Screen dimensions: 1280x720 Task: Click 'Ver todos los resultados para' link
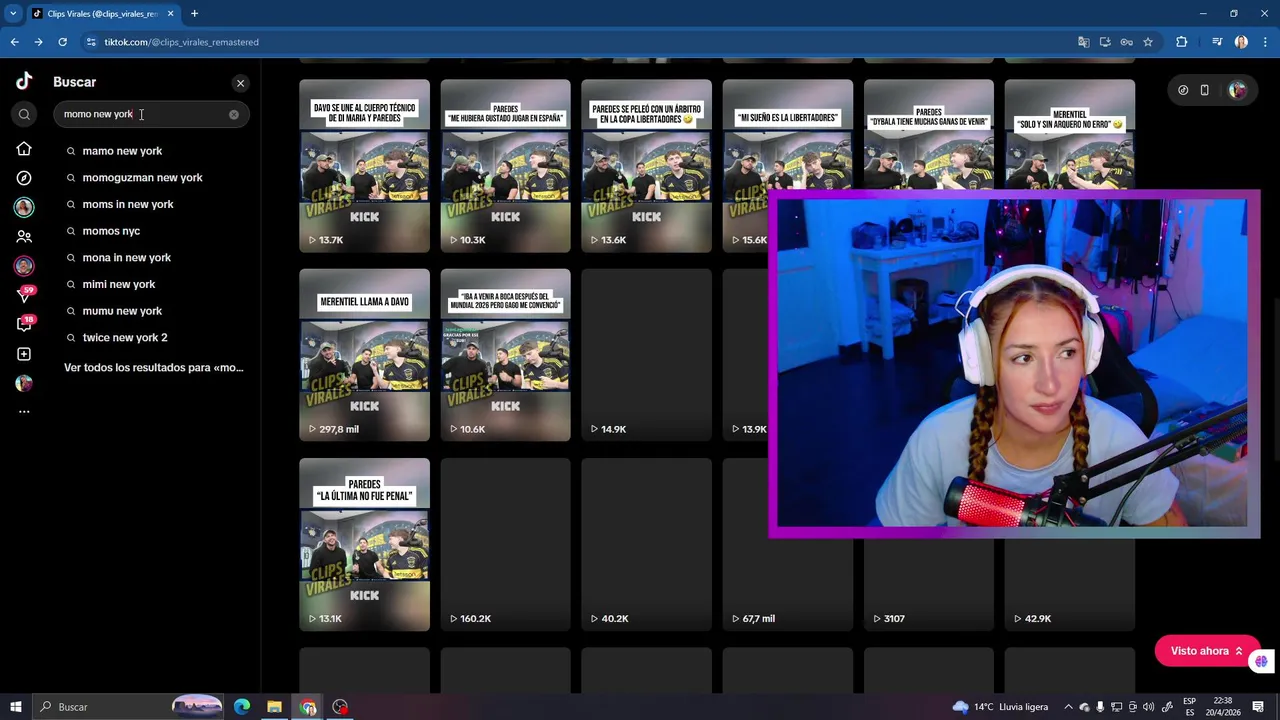153,368
